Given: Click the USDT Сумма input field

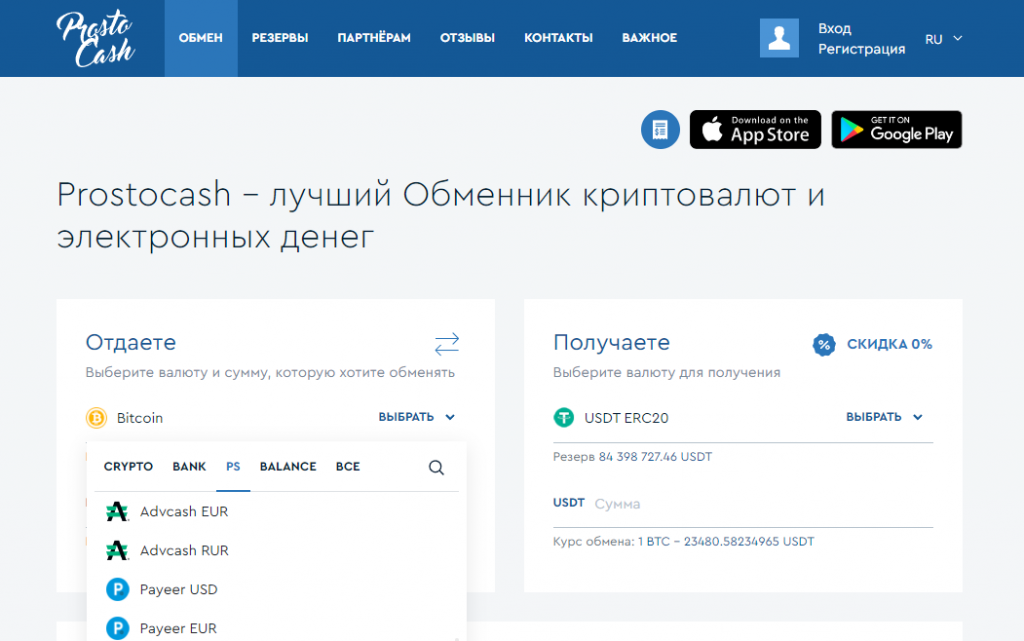Looking at the screenshot, I should pos(760,504).
